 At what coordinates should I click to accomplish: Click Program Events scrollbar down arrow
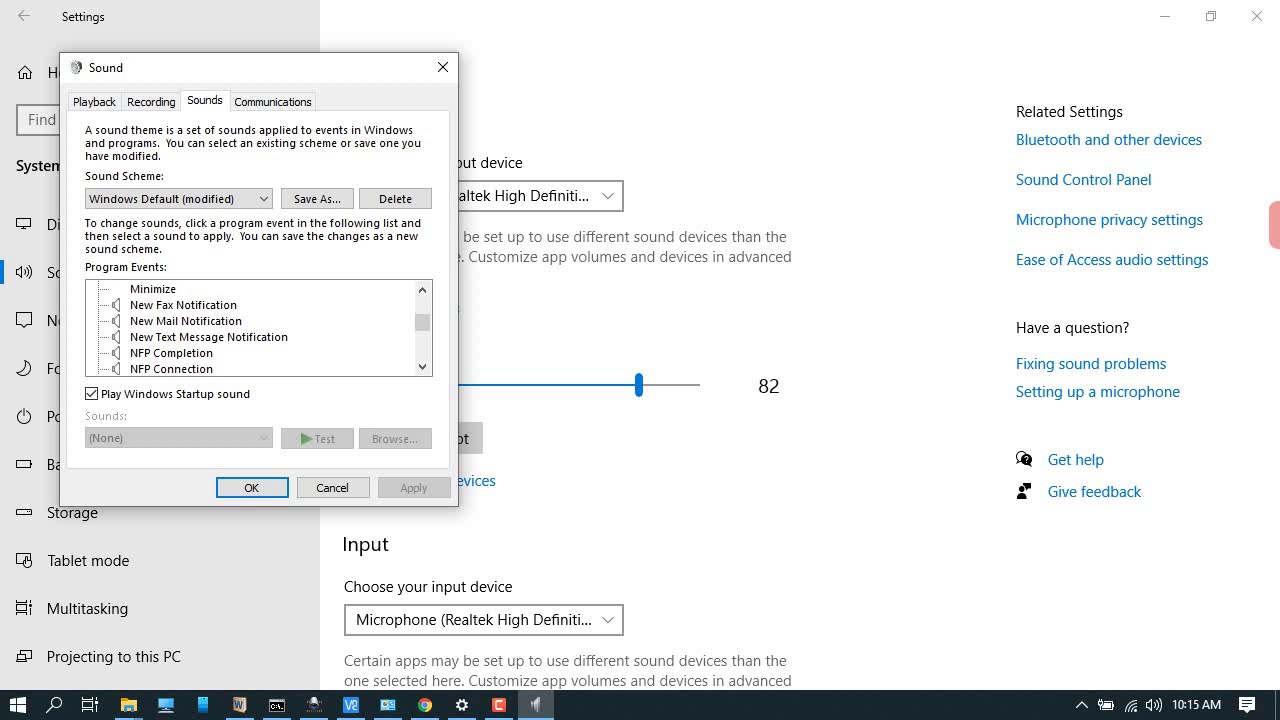coord(422,367)
